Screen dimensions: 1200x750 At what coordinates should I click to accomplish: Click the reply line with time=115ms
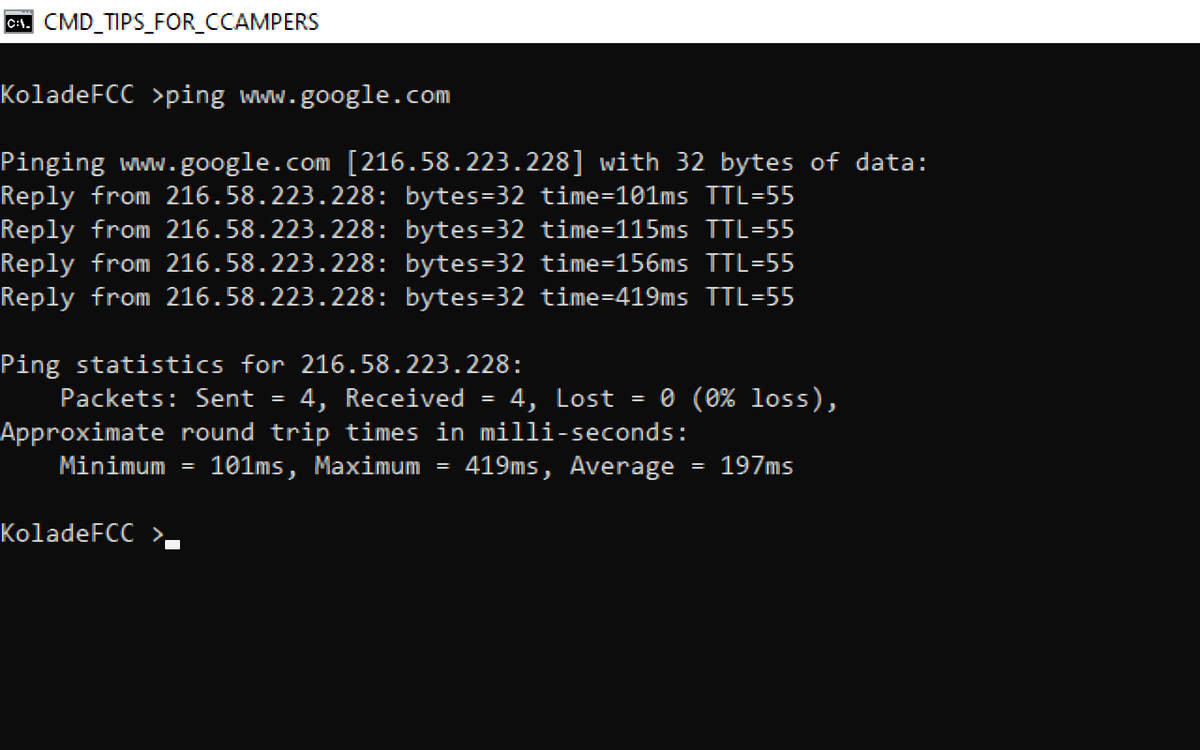[x=397, y=230]
